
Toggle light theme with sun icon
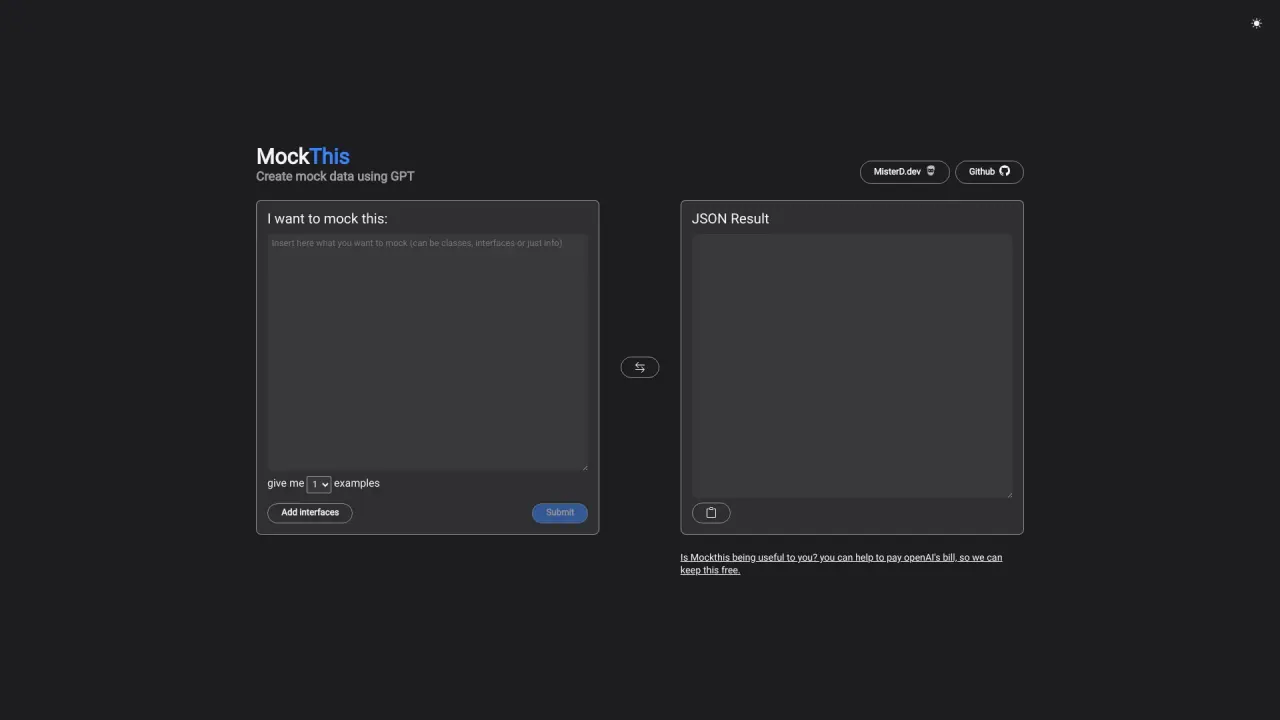point(1256,23)
